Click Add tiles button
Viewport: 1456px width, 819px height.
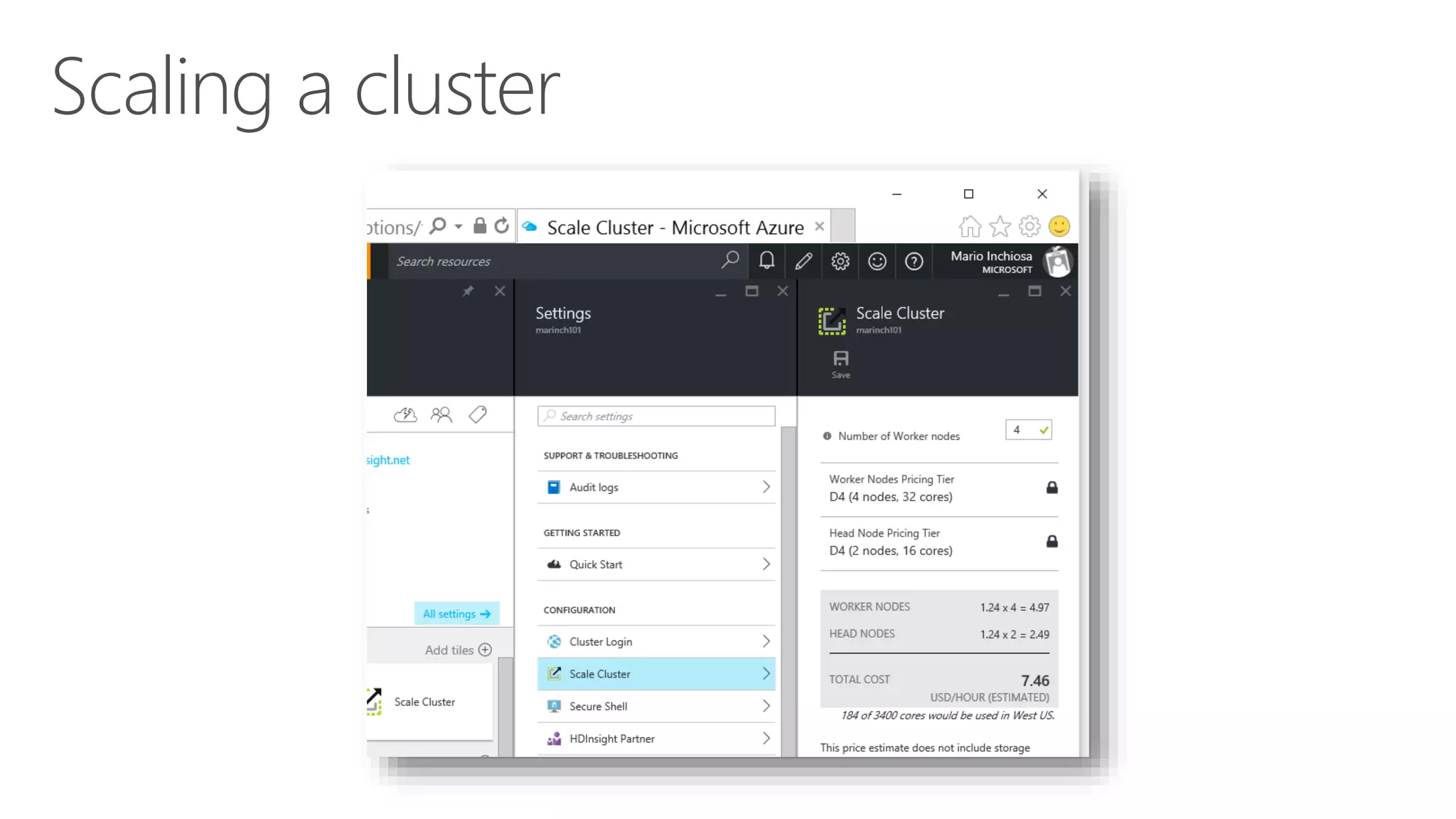458,650
